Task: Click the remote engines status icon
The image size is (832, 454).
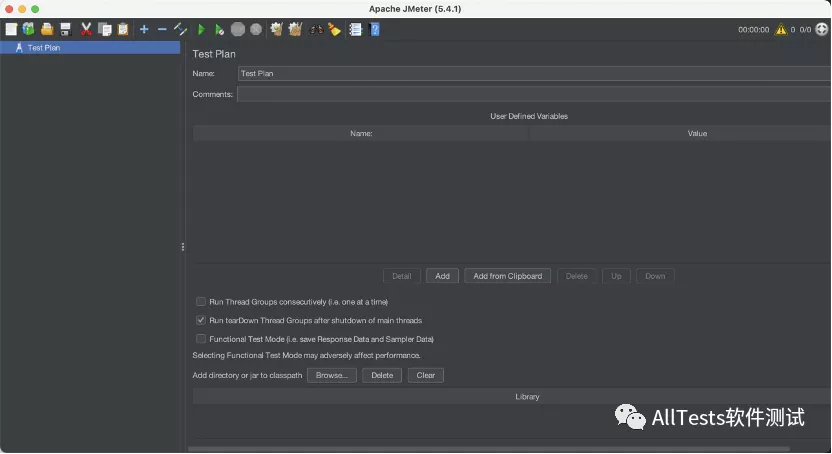Action: coord(821,29)
